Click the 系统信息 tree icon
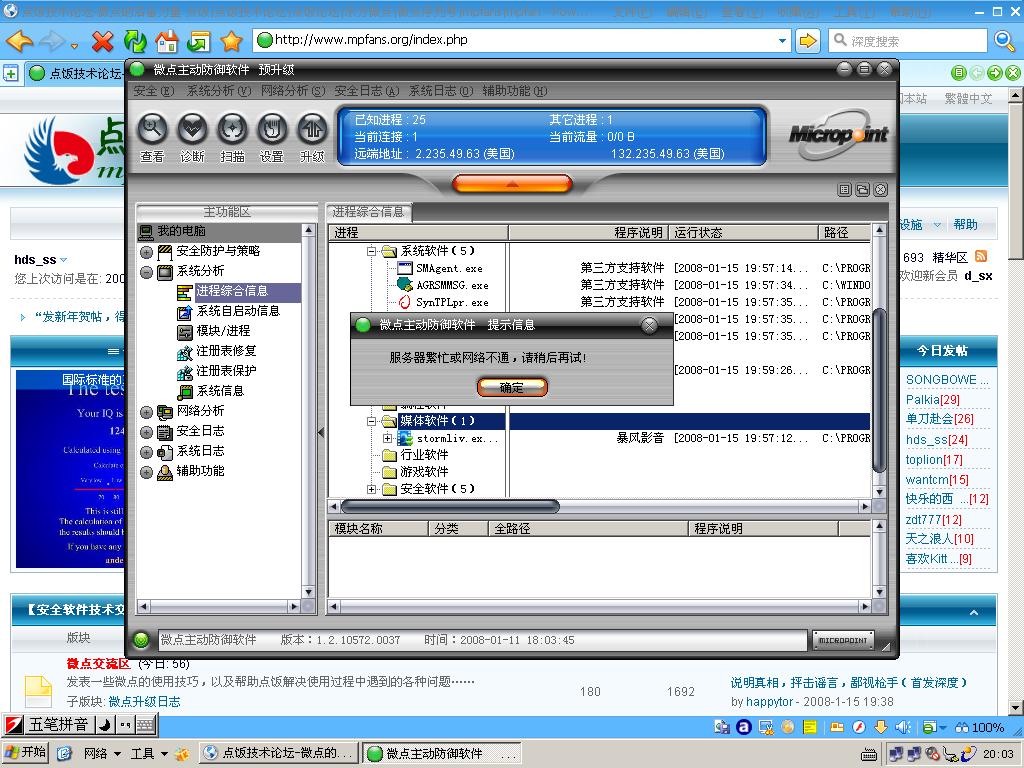1024x768 pixels. pos(185,392)
